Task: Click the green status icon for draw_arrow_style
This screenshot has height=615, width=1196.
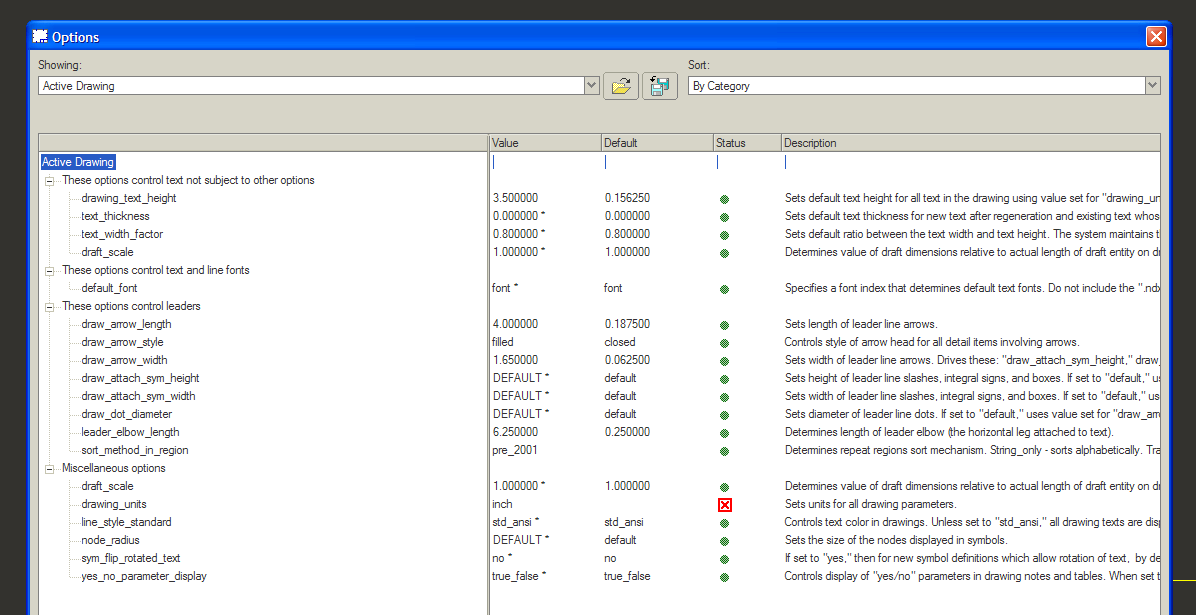Action: click(724, 341)
